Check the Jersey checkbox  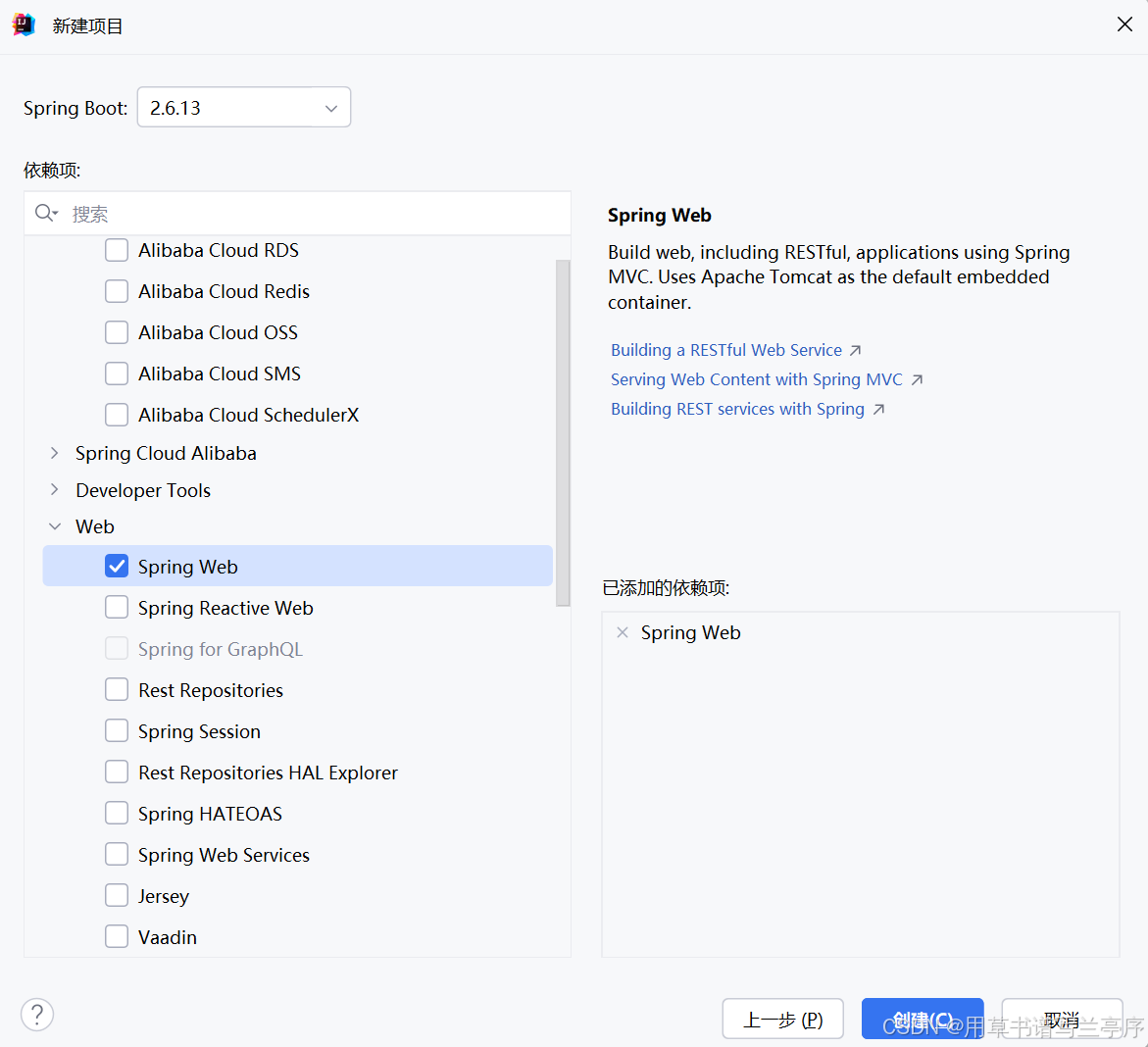(x=117, y=895)
